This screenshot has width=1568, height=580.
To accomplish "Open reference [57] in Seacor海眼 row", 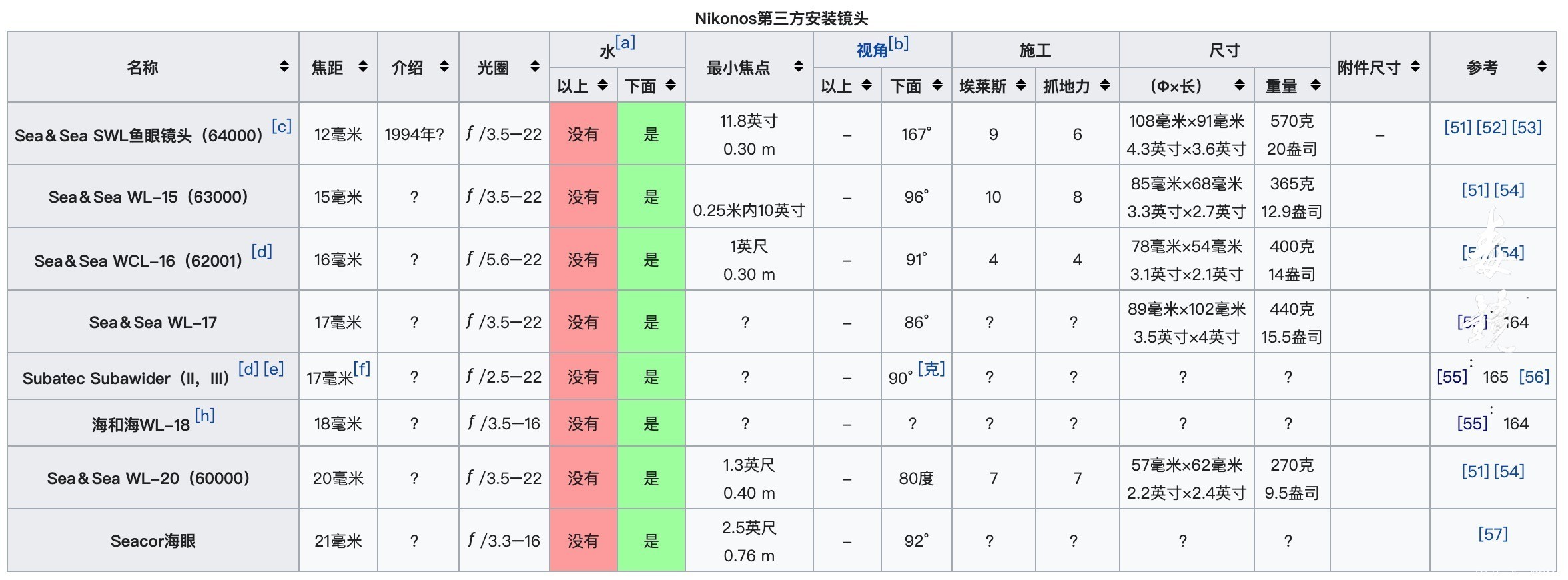I will 1492,534.
